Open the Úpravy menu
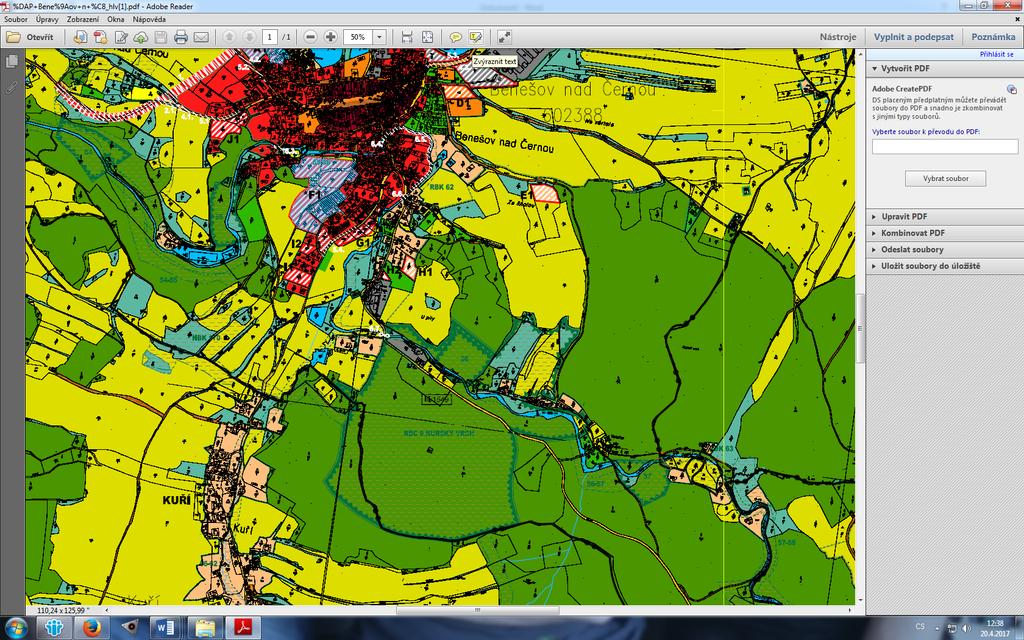This screenshot has width=1024, height=640. [47, 20]
